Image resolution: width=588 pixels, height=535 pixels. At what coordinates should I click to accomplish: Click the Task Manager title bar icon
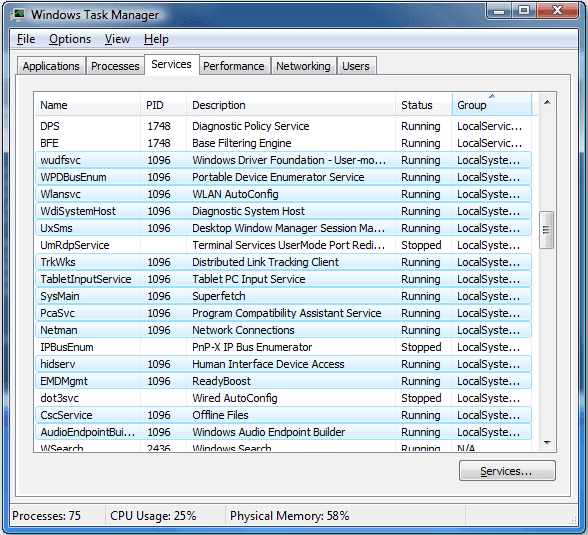pos(18,15)
